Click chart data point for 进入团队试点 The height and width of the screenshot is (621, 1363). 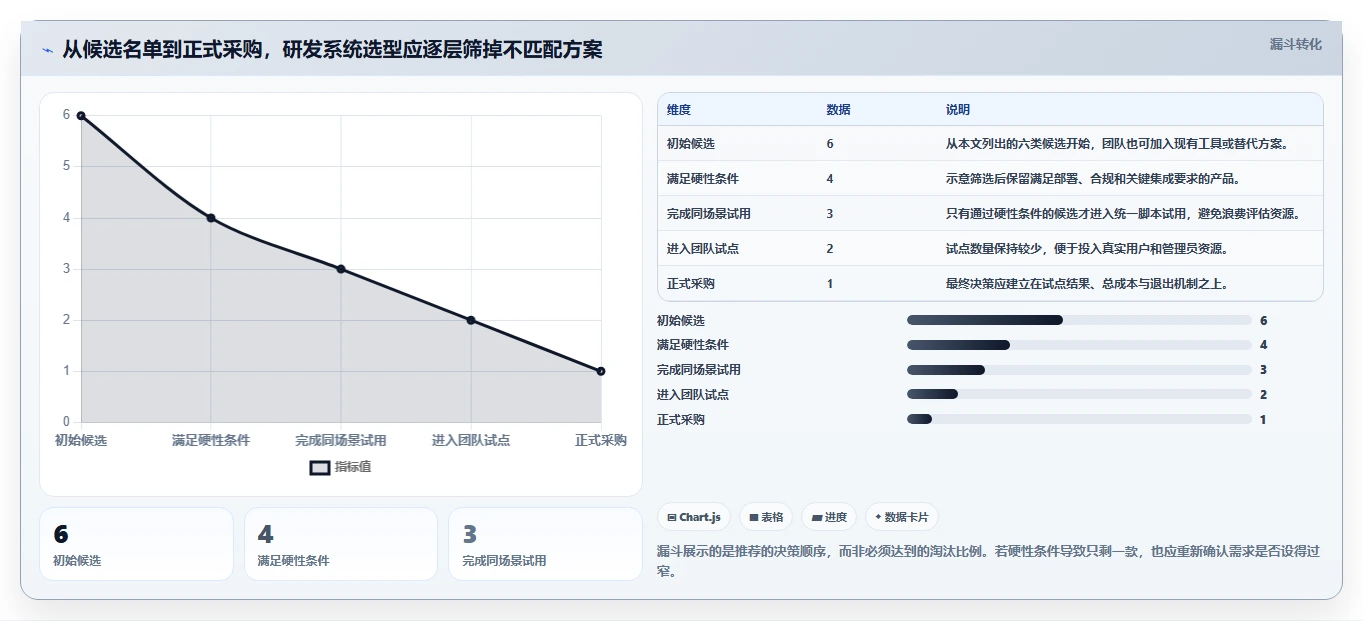tap(471, 320)
